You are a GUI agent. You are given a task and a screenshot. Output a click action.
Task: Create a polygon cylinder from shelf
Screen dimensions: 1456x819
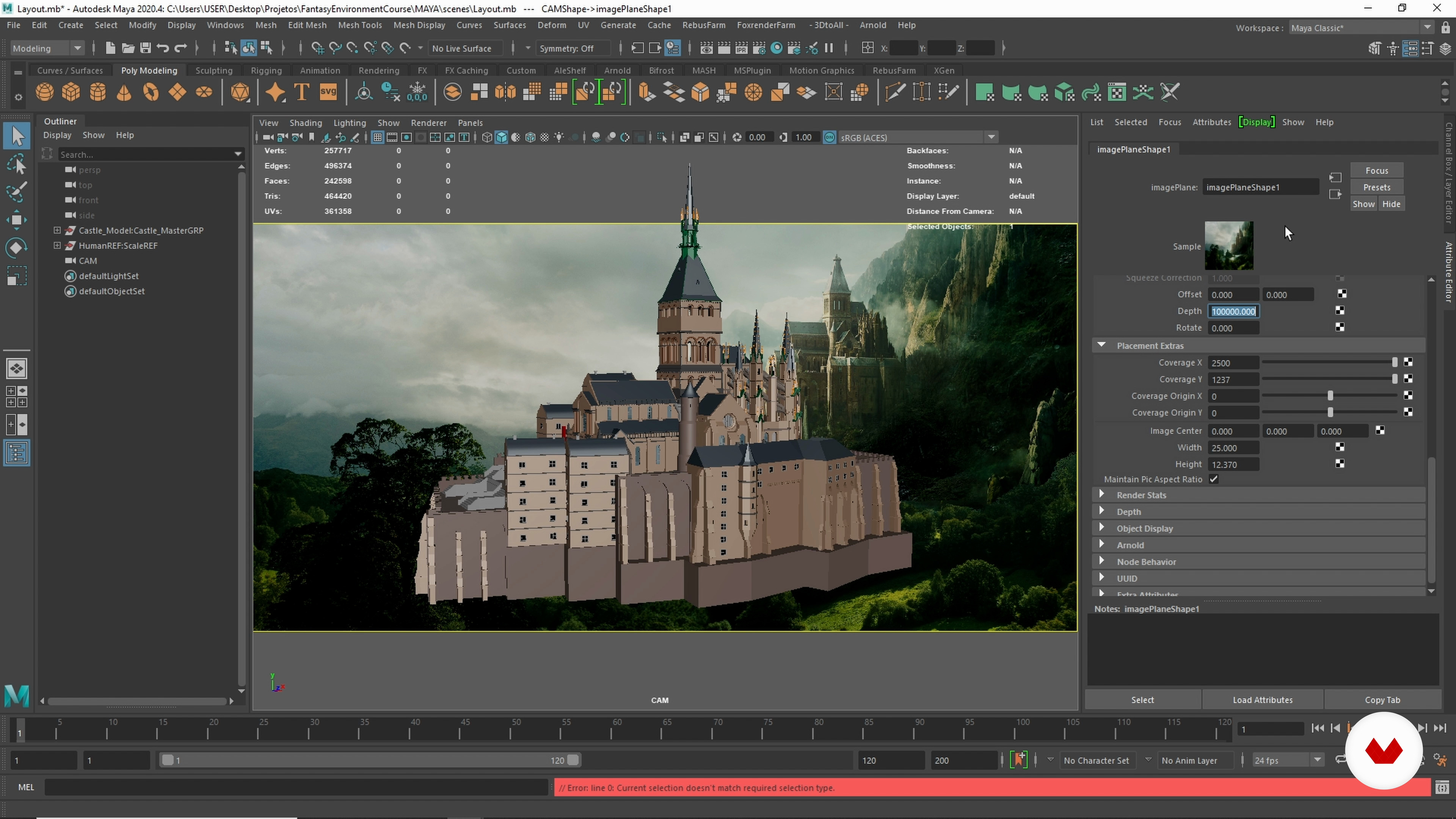(x=98, y=92)
